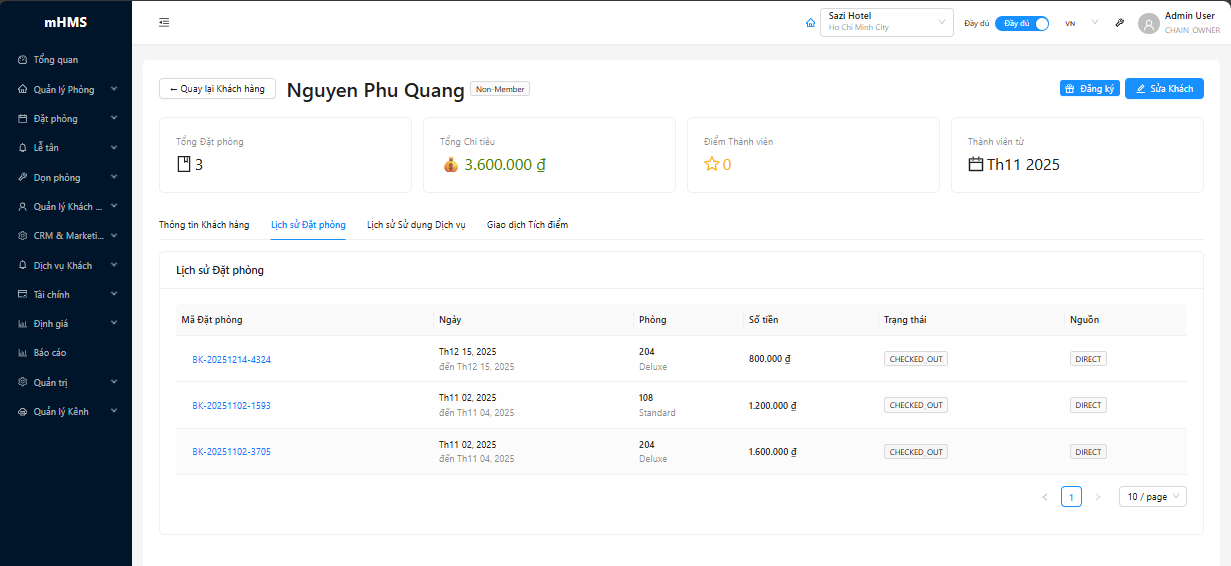Open the VN language dropdown
Screen dimensions: 1231x566
pos(1081,23)
